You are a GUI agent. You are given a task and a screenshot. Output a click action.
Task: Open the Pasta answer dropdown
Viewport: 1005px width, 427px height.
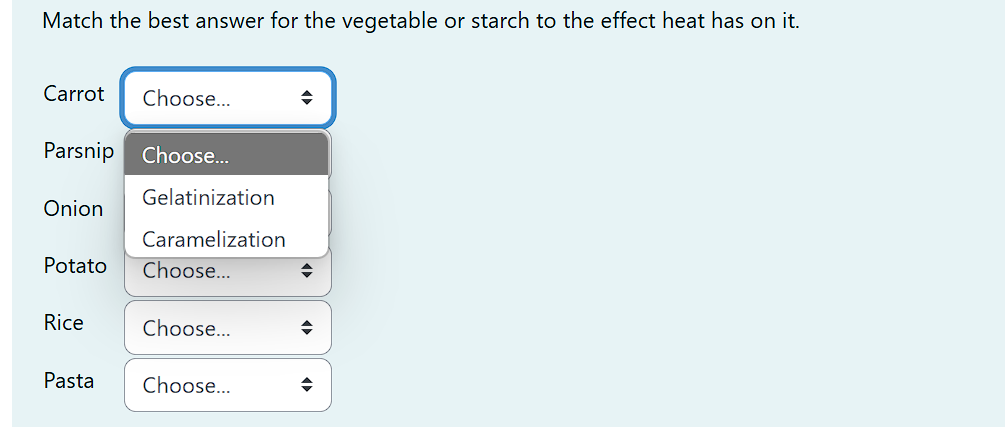pos(228,385)
